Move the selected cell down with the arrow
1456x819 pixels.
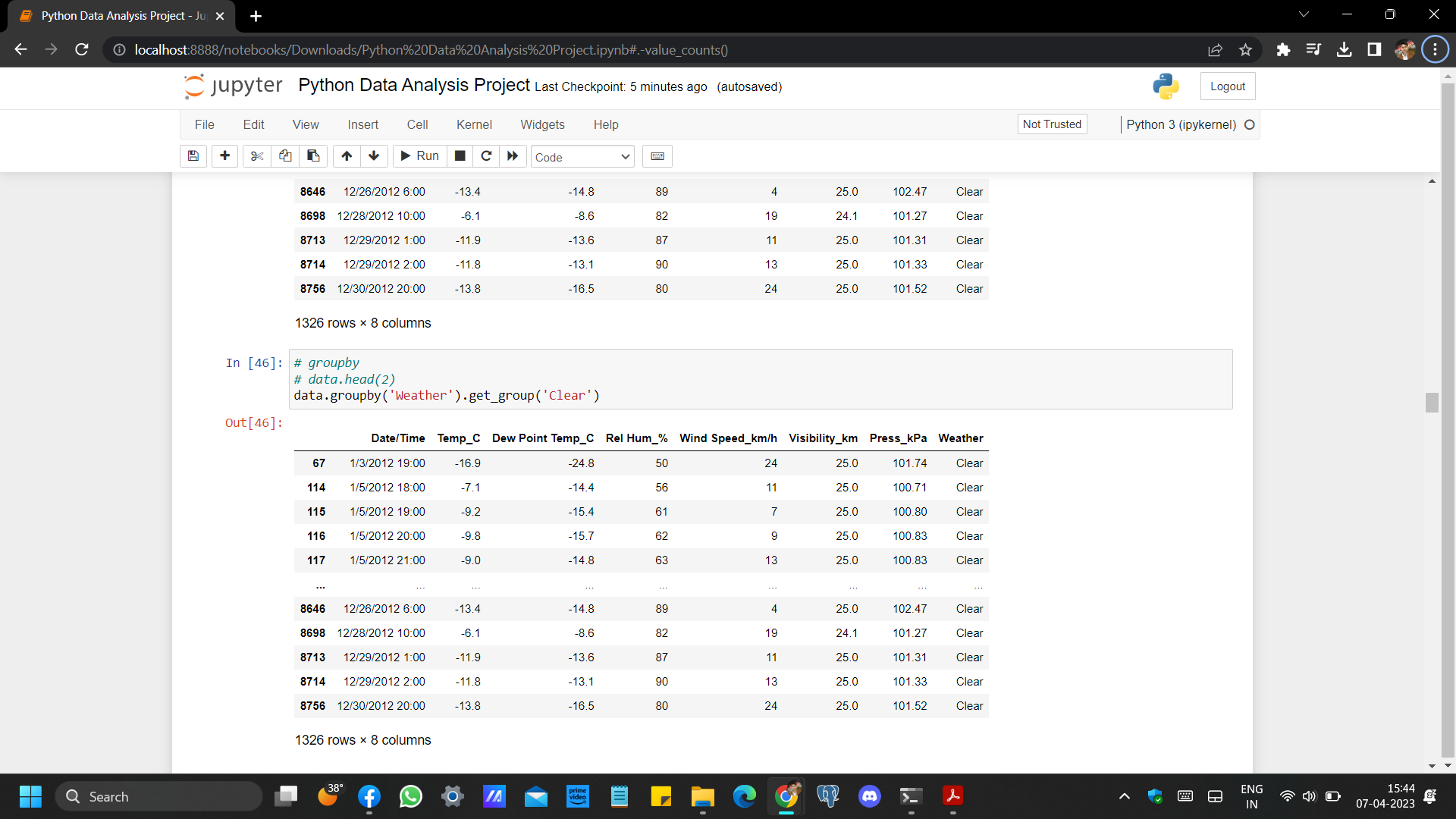(374, 156)
